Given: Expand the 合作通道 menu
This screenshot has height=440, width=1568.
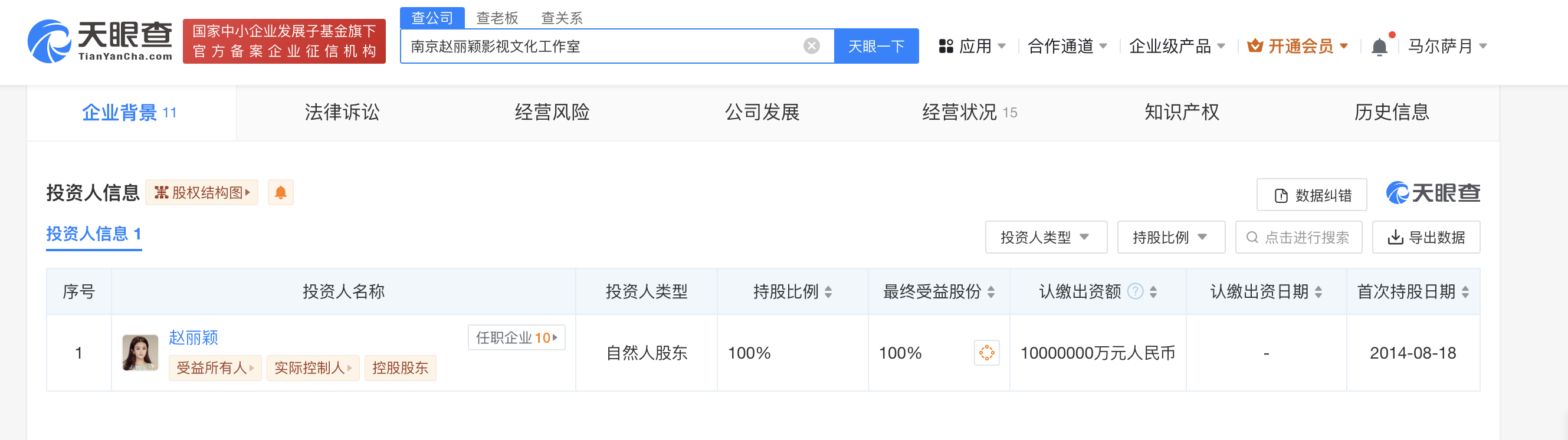Looking at the screenshot, I should click(1067, 46).
